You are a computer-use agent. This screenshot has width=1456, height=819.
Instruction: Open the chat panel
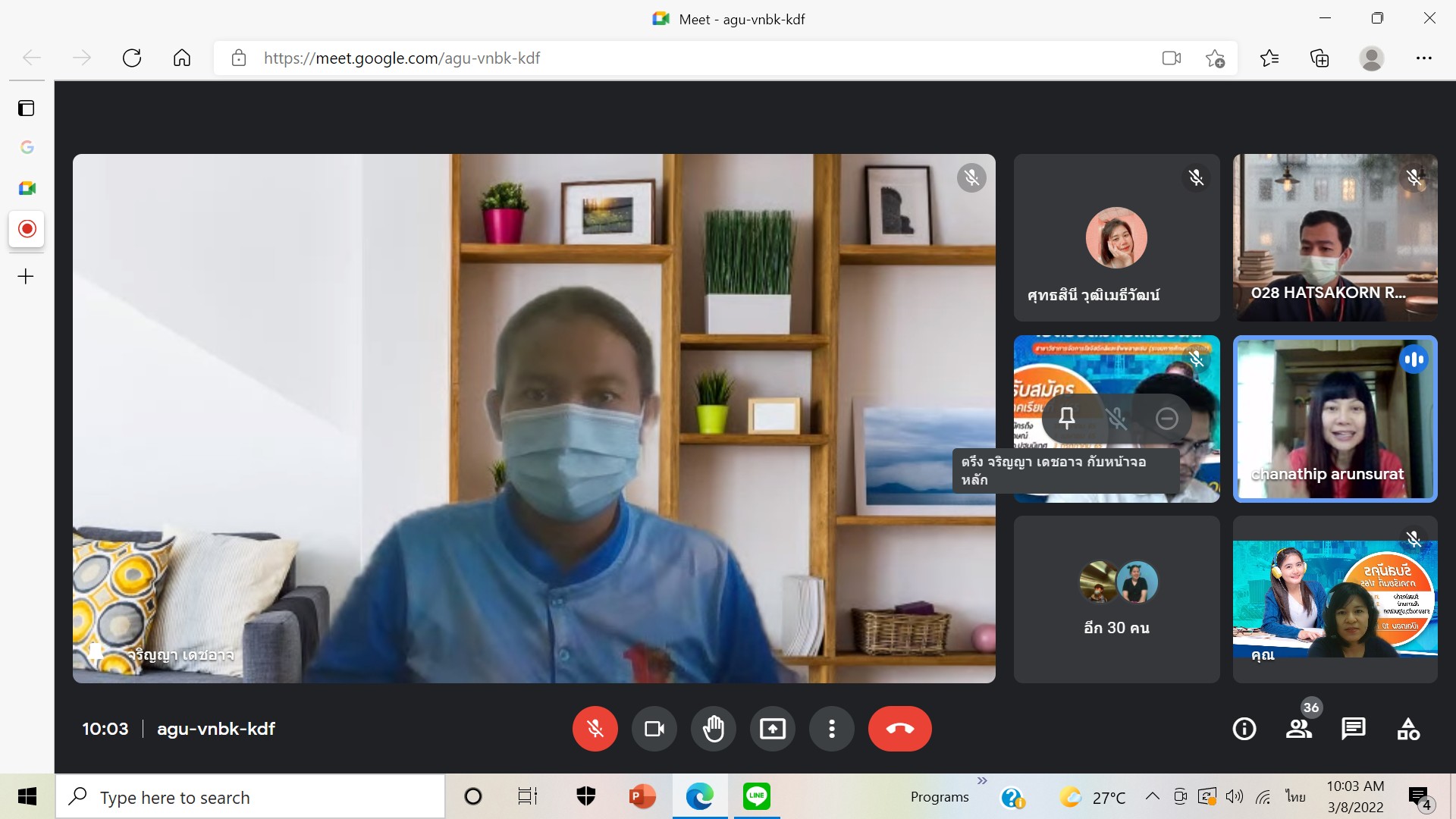pos(1353,729)
